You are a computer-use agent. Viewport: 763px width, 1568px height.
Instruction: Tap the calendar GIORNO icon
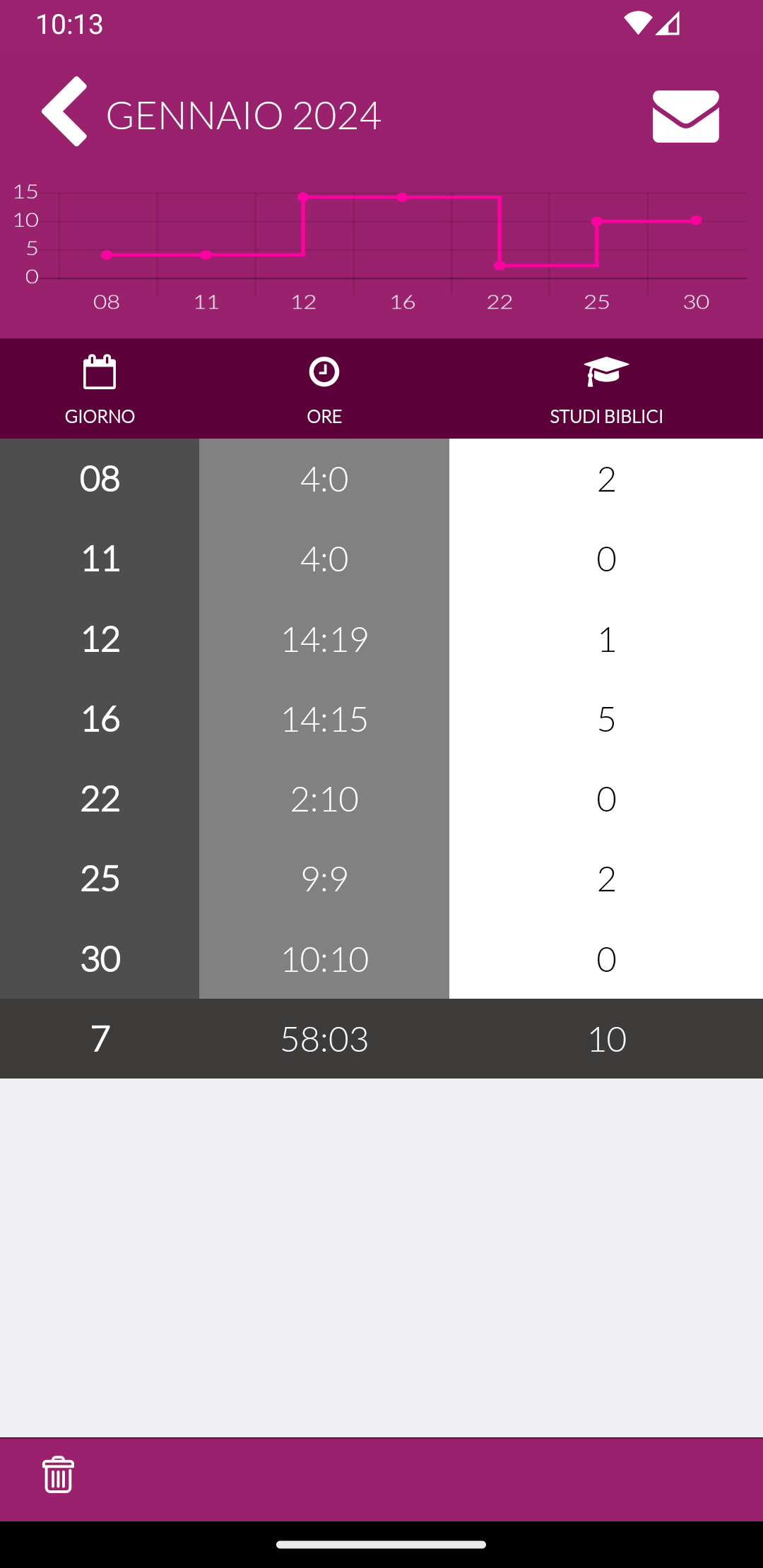point(100,372)
